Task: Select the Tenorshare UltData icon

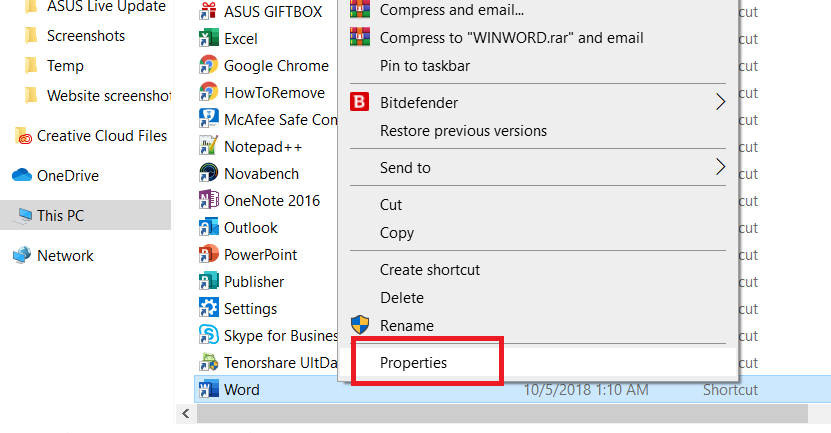Action: click(x=208, y=363)
